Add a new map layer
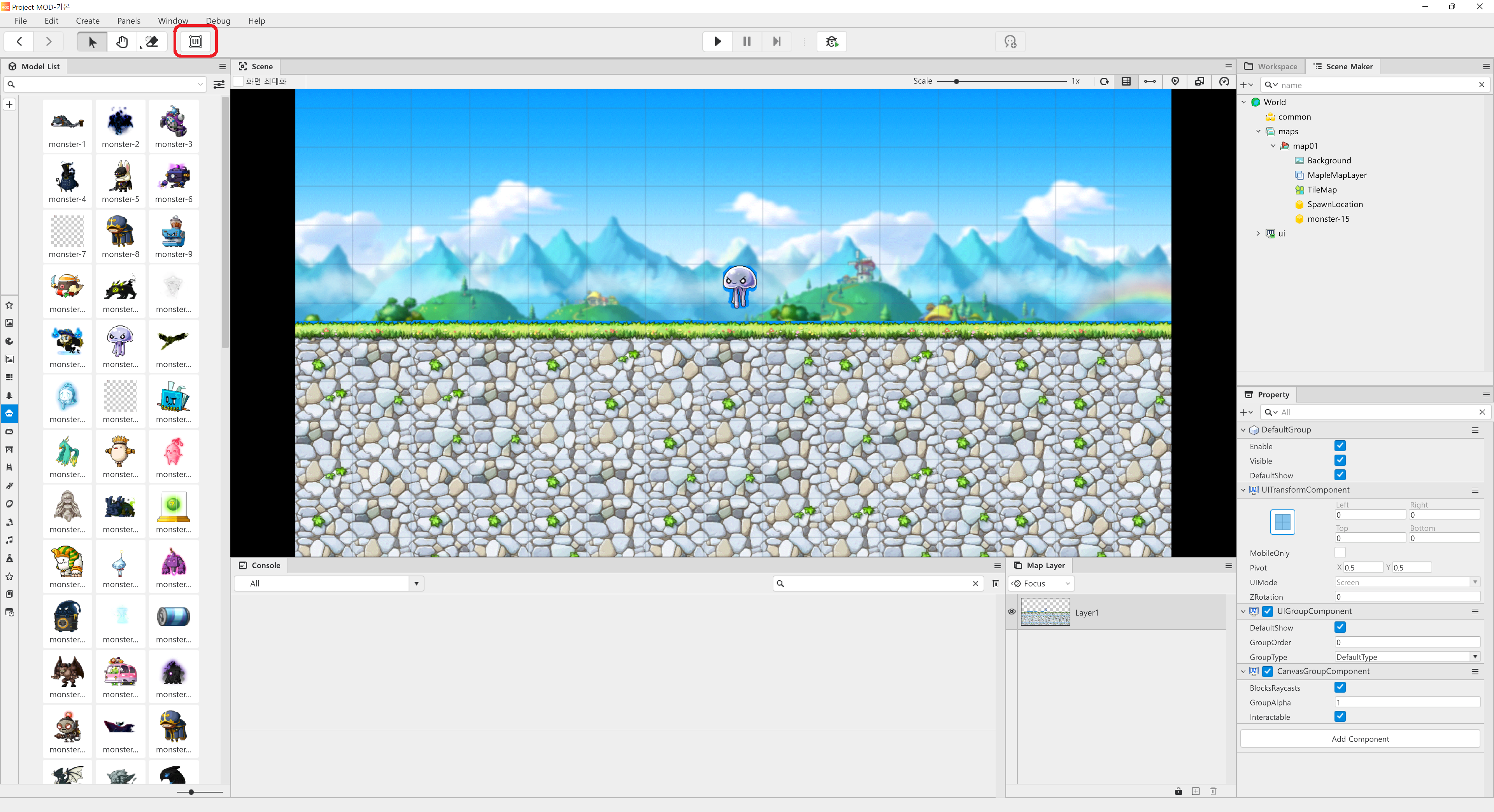The height and width of the screenshot is (812, 1494). coord(1196,791)
